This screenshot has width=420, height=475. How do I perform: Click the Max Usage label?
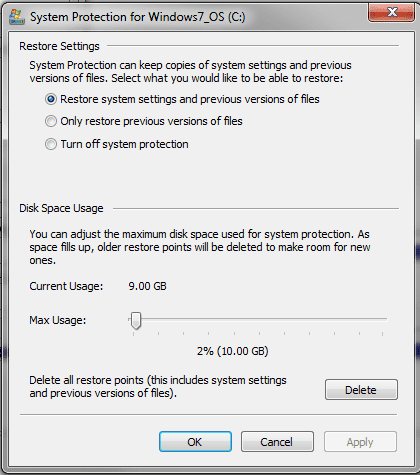(x=58, y=320)
